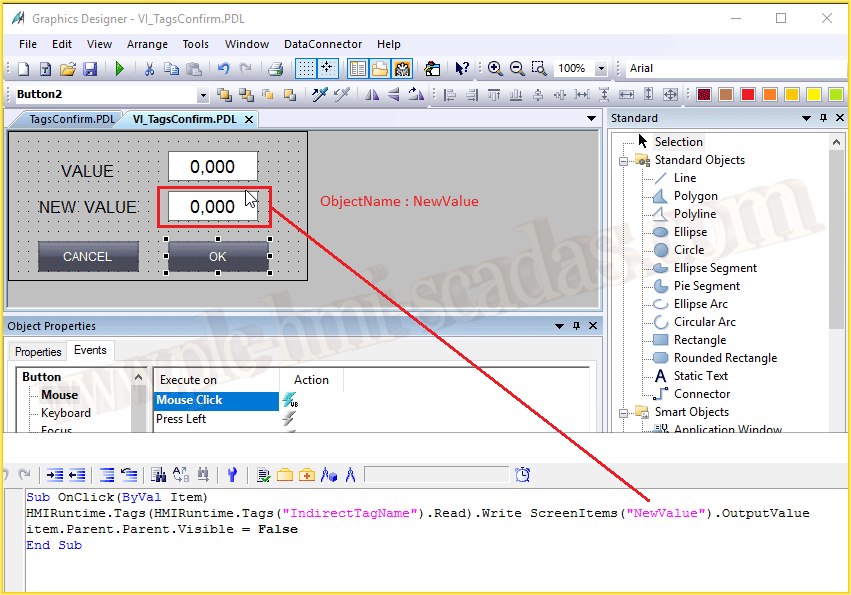The image size is (851, 595).
Task: Click the What's This help pointer icon
Action: click(462, 69)
